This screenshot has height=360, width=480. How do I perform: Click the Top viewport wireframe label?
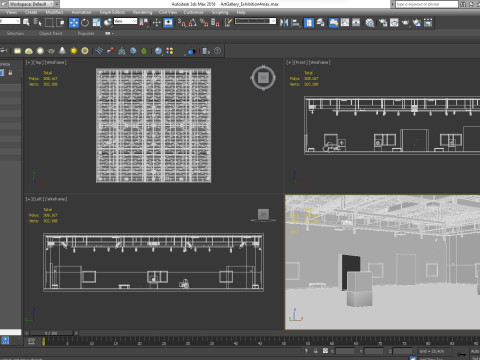(55, 62)
